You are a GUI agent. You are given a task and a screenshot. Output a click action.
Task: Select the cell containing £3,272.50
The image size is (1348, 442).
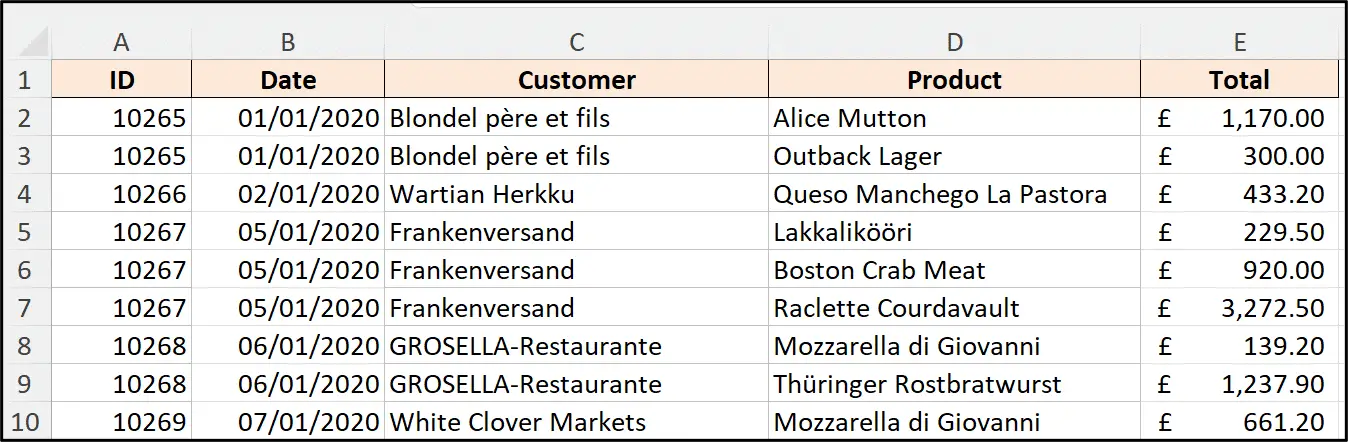[x=1239, y=308]
